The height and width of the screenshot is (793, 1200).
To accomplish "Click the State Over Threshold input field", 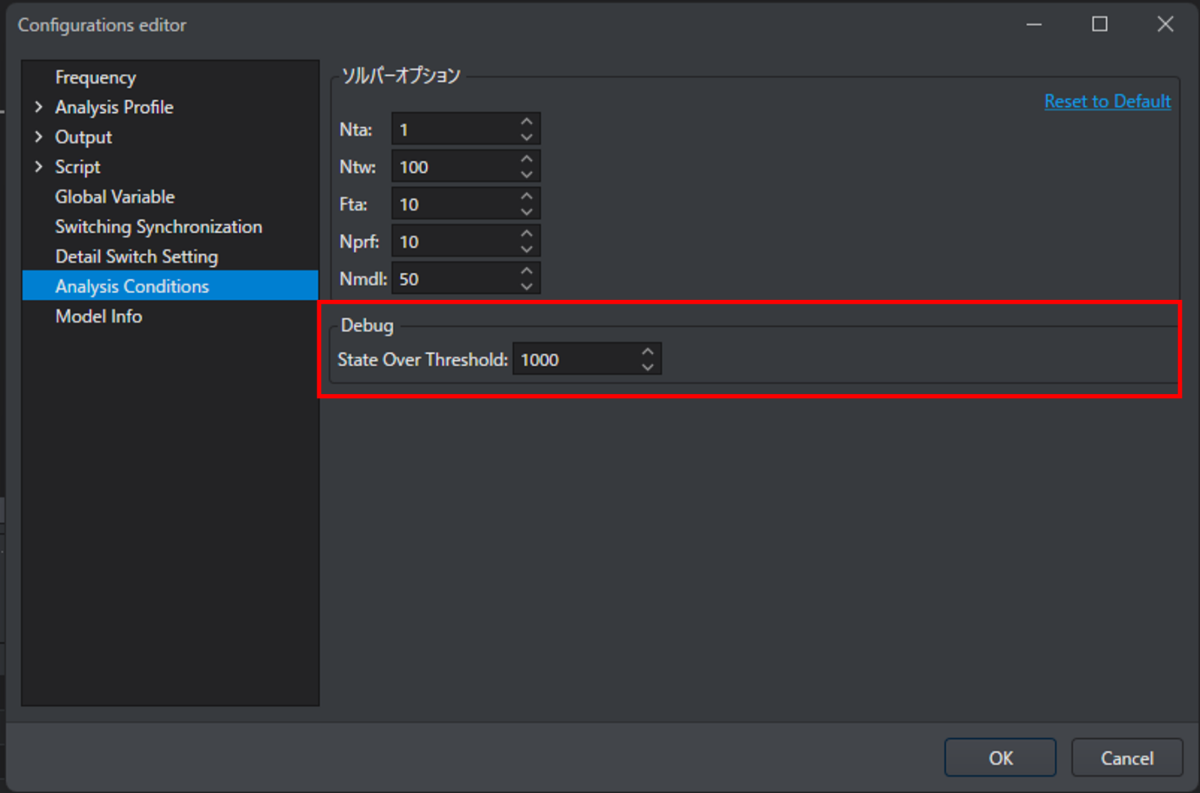I will 573,360.
